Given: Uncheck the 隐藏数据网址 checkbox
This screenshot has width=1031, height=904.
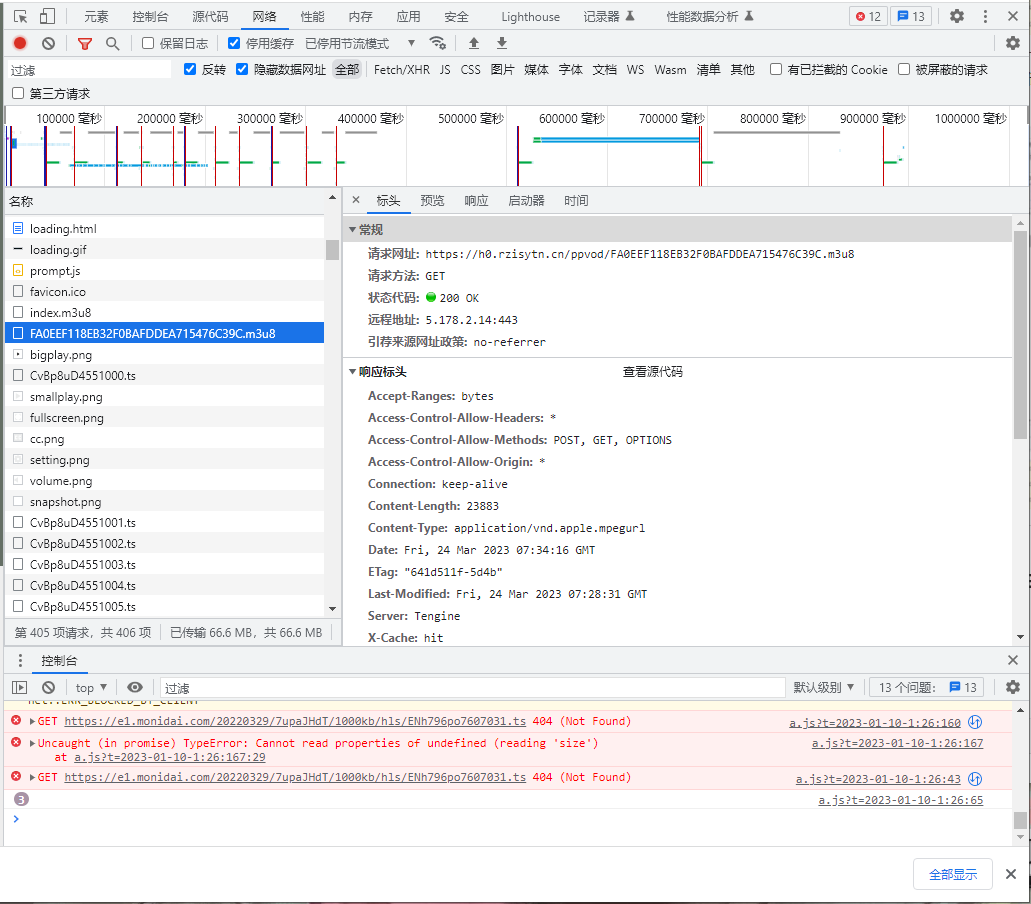Looking at the screenshot, I should click(x=242, y=70).
